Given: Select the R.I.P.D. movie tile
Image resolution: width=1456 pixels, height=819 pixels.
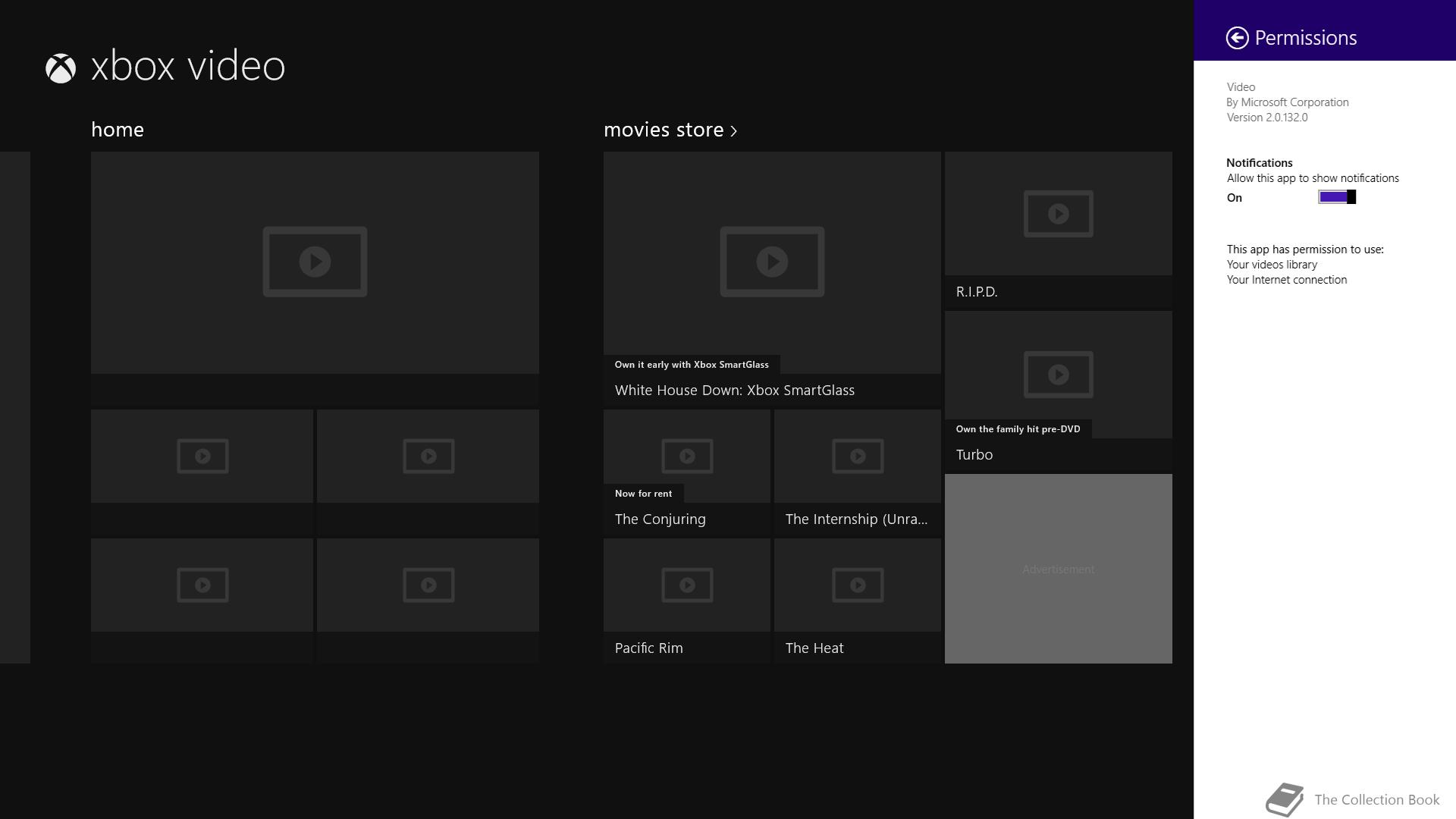Looking at the screenshot, I should pyautogui.click(x=1059, y=231).
